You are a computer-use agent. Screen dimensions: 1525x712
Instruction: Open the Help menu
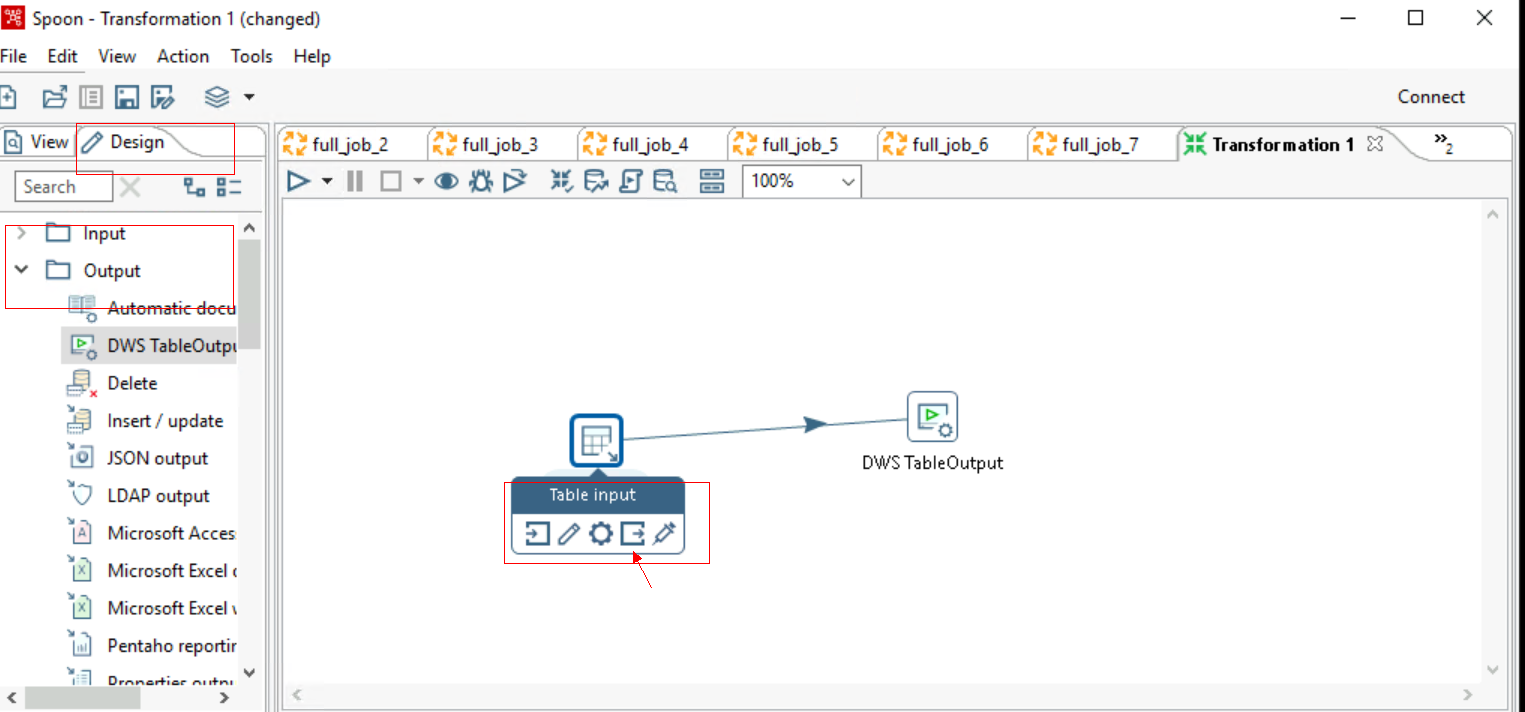pos(312,56)
